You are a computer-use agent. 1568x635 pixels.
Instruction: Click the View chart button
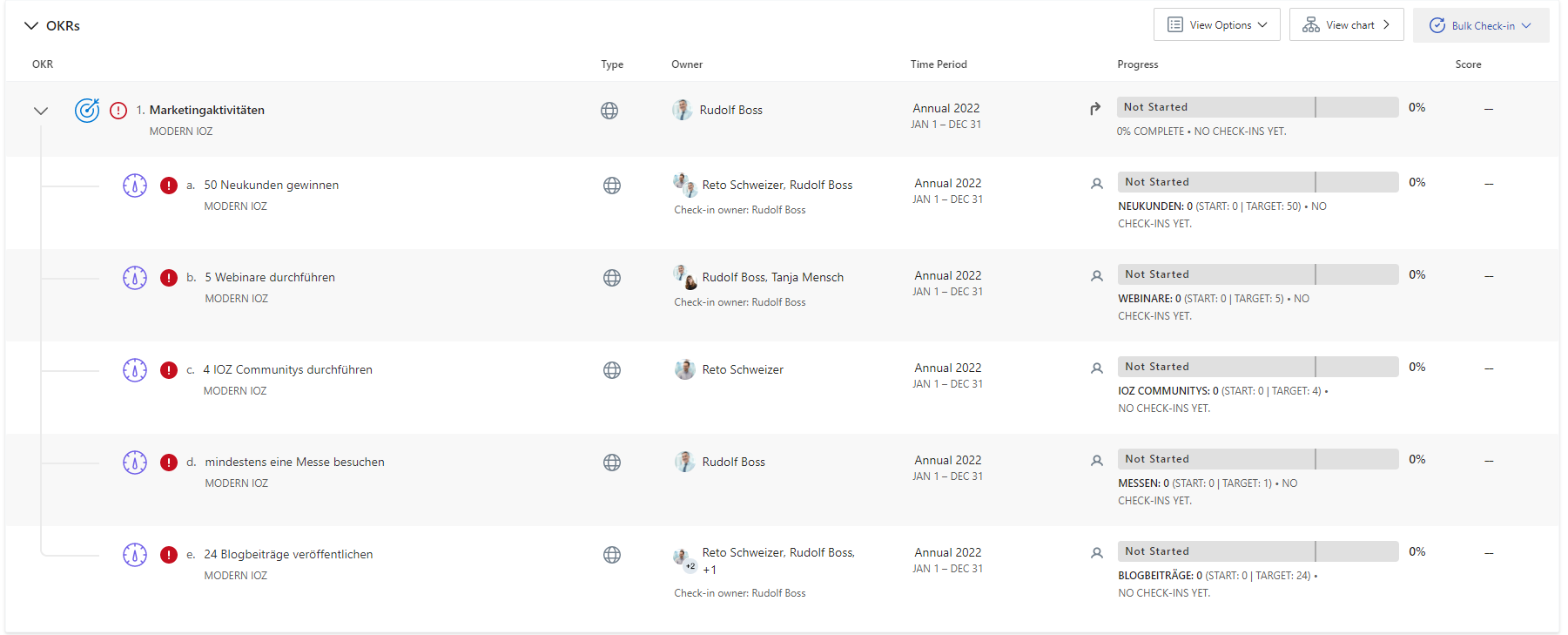1347,25
